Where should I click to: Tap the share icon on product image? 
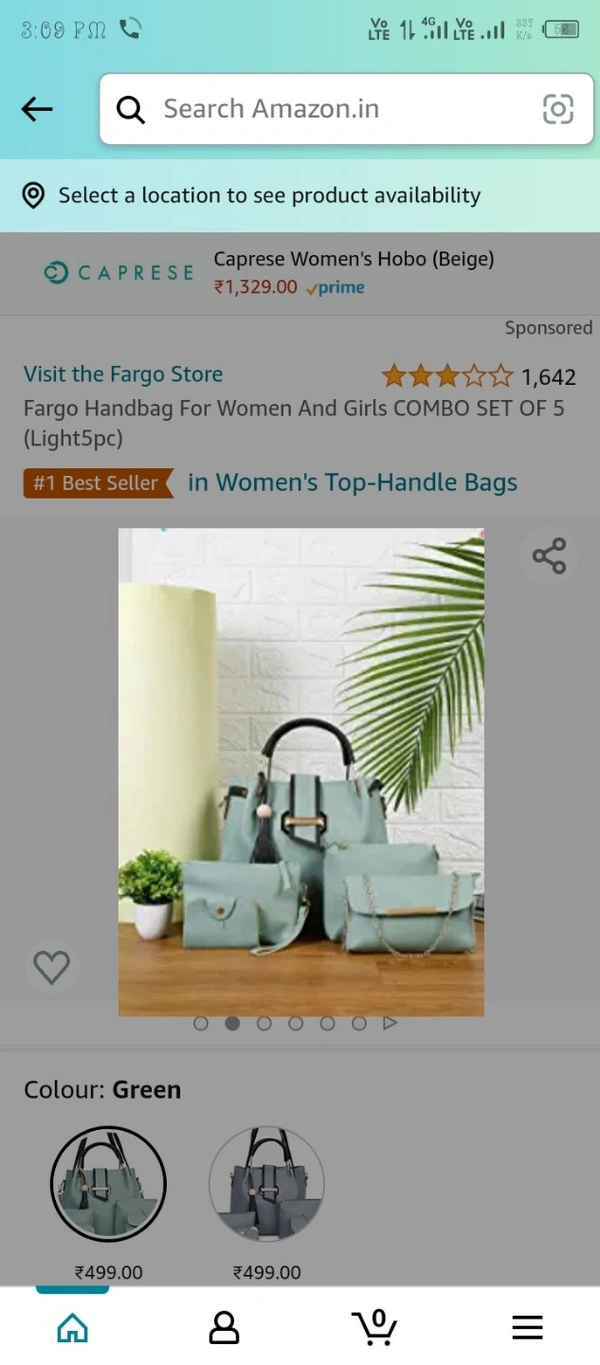click(549, 556)
